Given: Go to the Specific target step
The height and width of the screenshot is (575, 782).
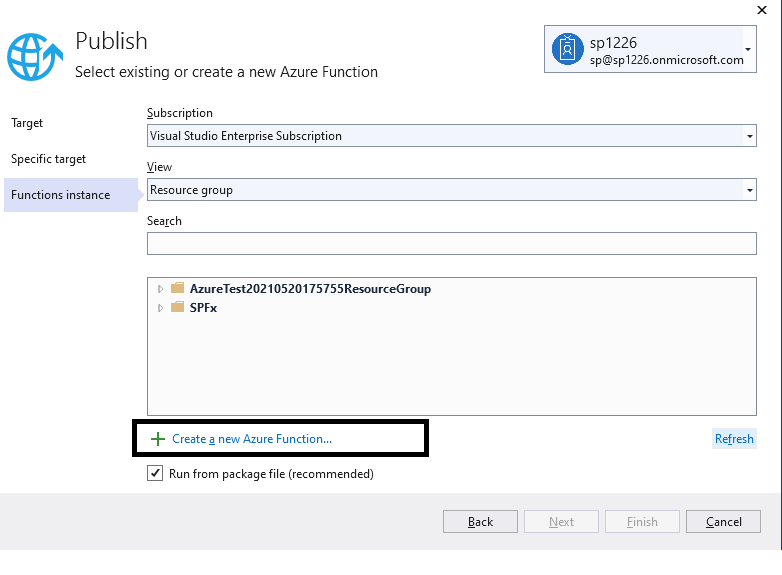Looking at the screenshot, I should tap(48, 159).
